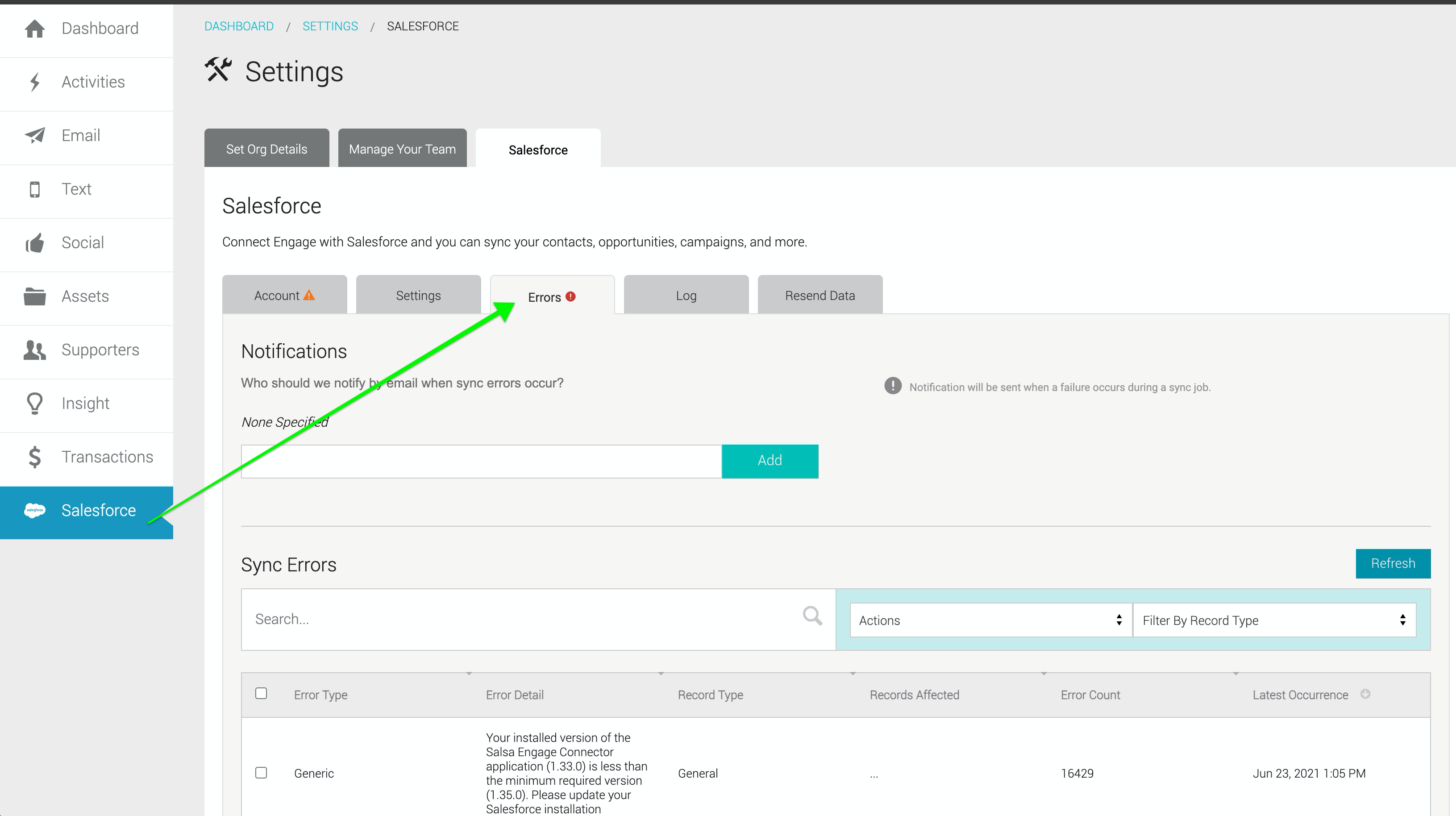Follow the DASHBOARD breadcrumb link
Screen dimensions: 1456x816
pyautogui.click(x=239, y=26)
